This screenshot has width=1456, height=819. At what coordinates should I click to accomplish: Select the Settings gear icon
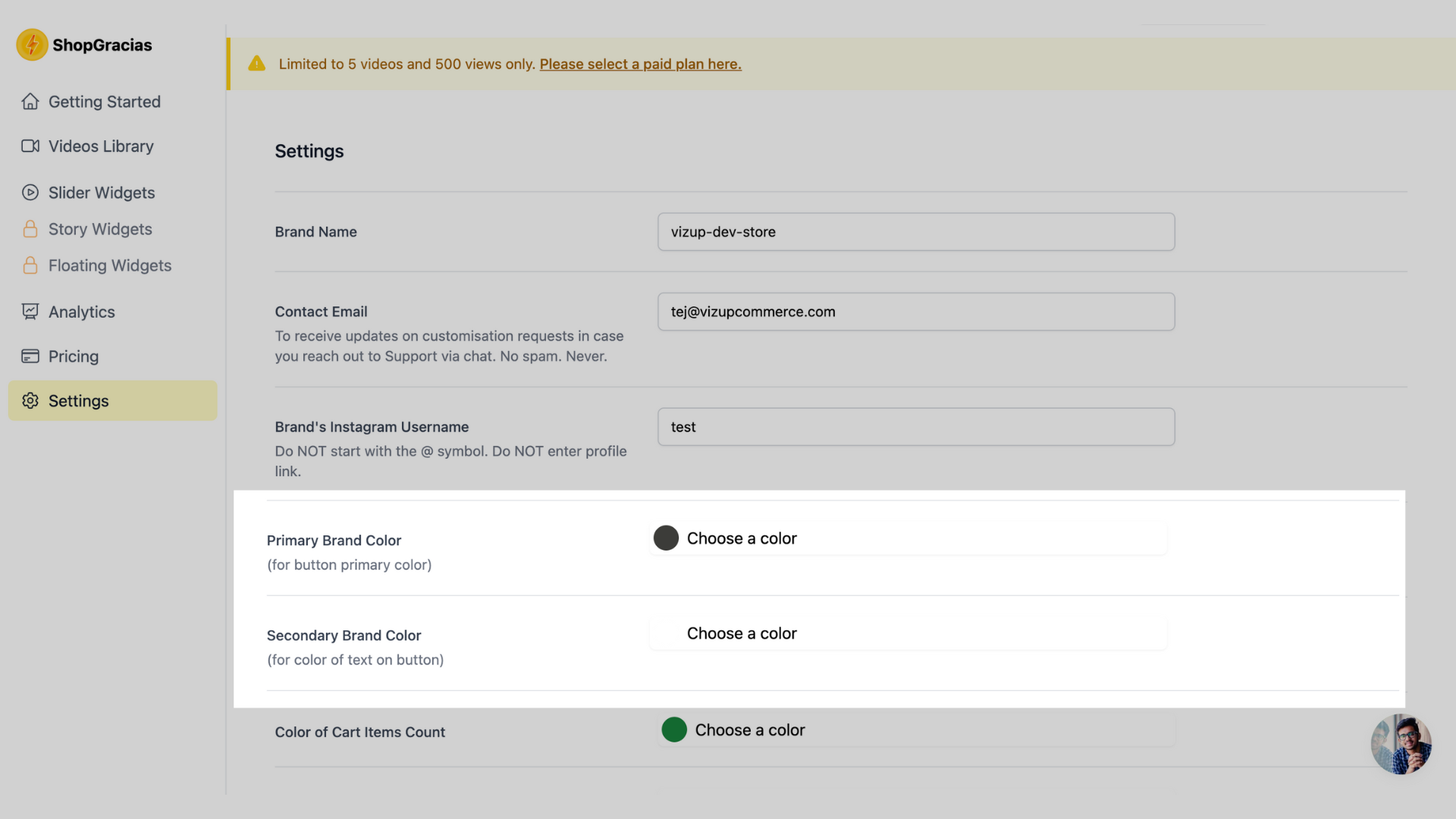coord(30,400)
